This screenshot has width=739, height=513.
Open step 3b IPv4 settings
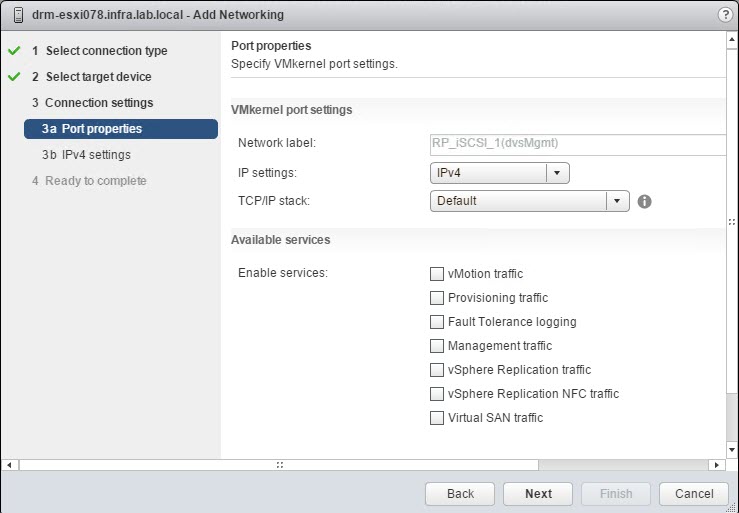(x=96, y=155)
